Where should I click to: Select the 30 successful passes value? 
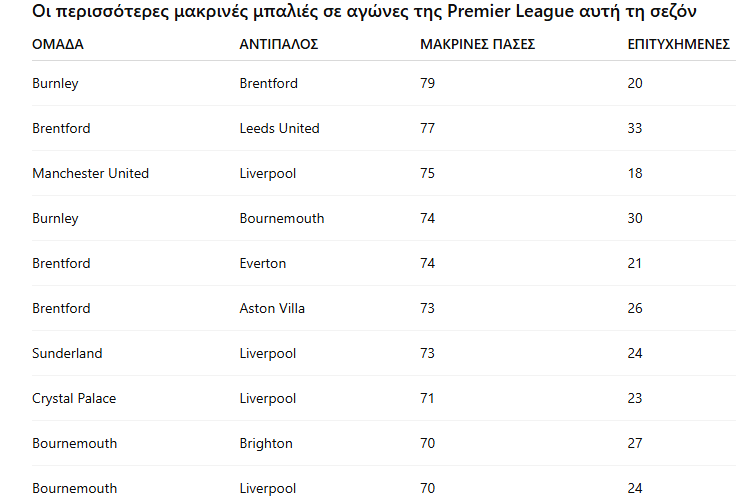point(635,218)
